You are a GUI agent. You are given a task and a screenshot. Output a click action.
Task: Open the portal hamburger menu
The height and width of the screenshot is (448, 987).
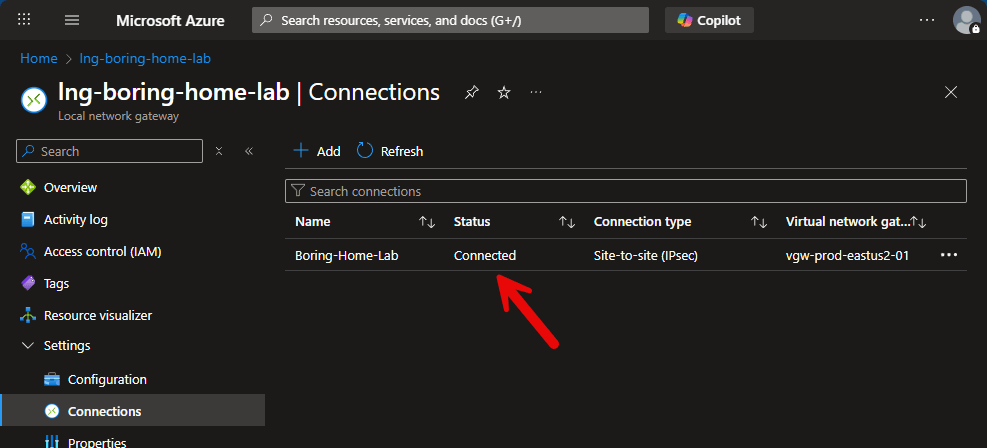(x=72, y=20)
